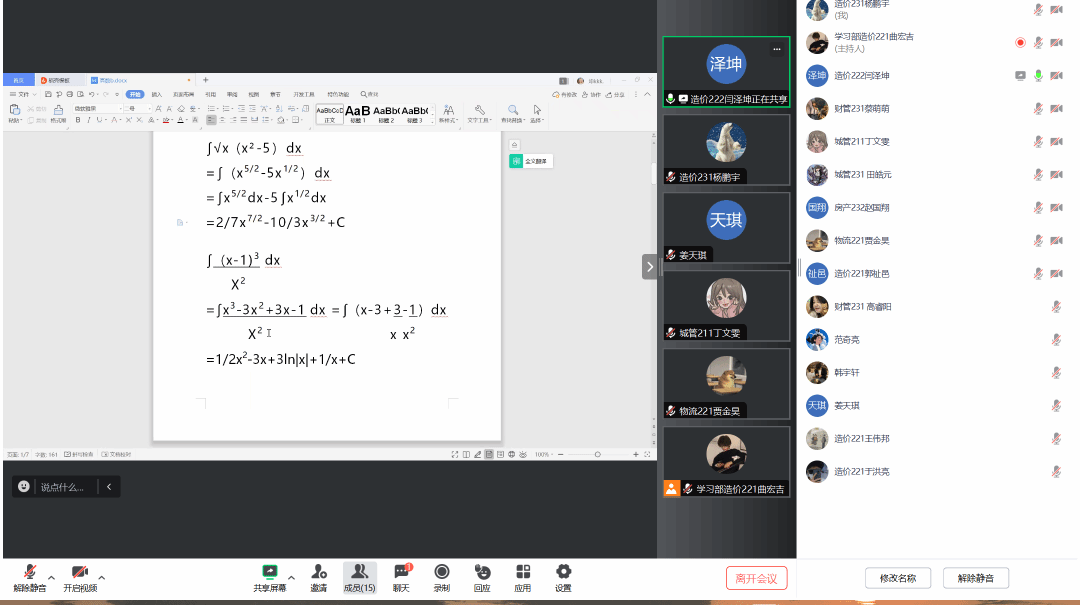This screenshot has height=605, width=1080.
Task: Apply the Normal (正文) style
Action: [329, 114]
